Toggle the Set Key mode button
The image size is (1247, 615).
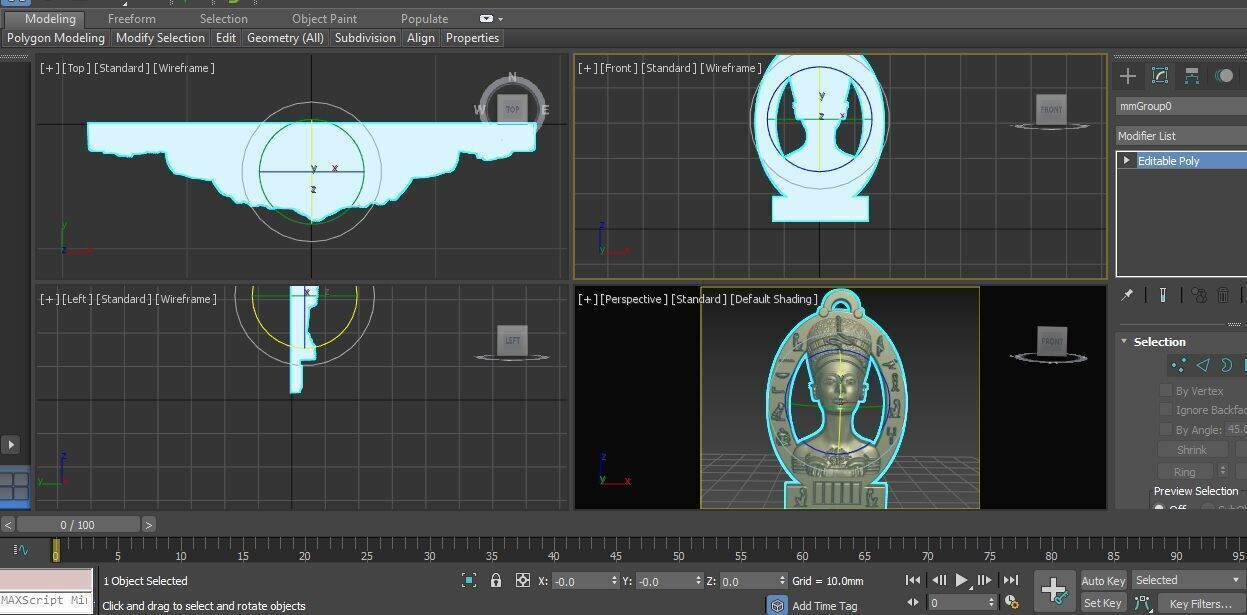(x=1103, y=603)
